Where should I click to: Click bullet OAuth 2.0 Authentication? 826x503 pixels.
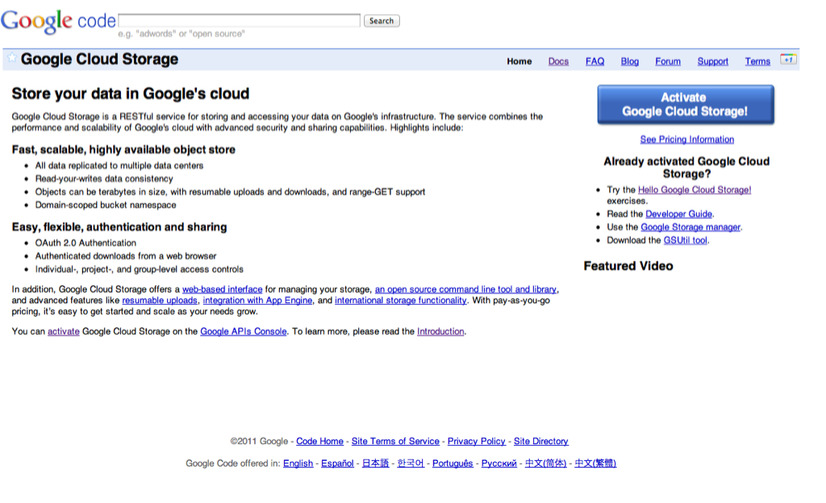click(x=85, y=243)
